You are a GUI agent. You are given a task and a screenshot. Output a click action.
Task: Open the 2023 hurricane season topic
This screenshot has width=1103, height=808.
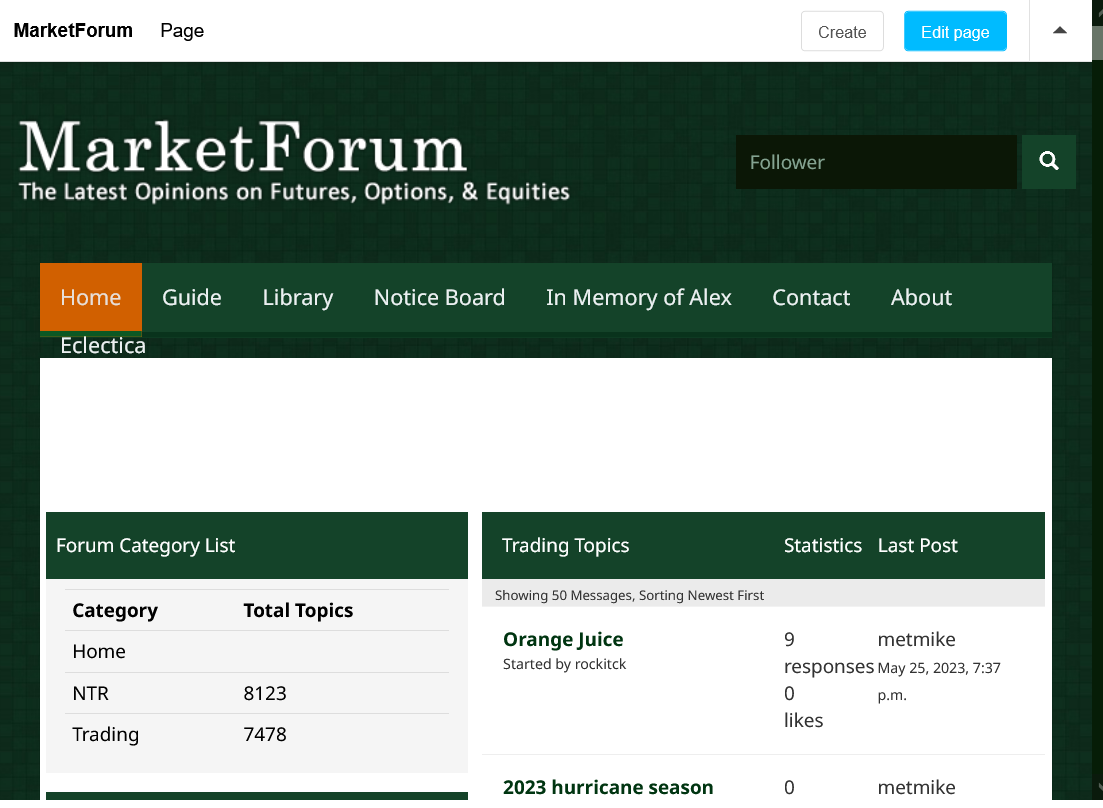pos(608,786)
